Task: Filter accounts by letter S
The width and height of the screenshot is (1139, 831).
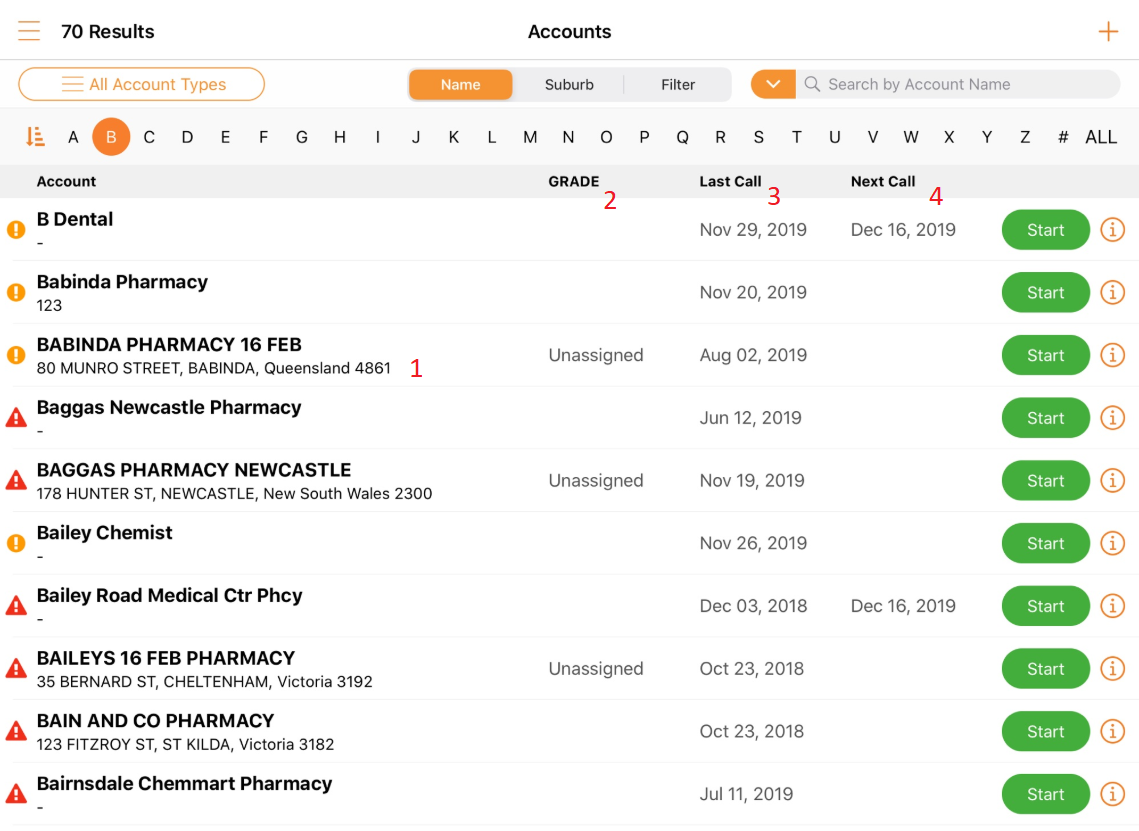Action: pyautogui.click(x=758, y=137)
